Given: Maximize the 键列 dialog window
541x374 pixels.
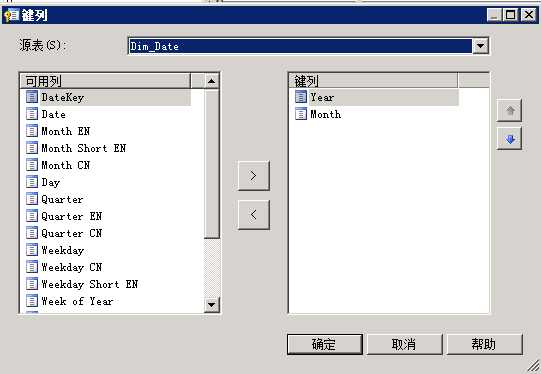Looking at the screenshot, I should pyautogui.click(x=510, y=15).
